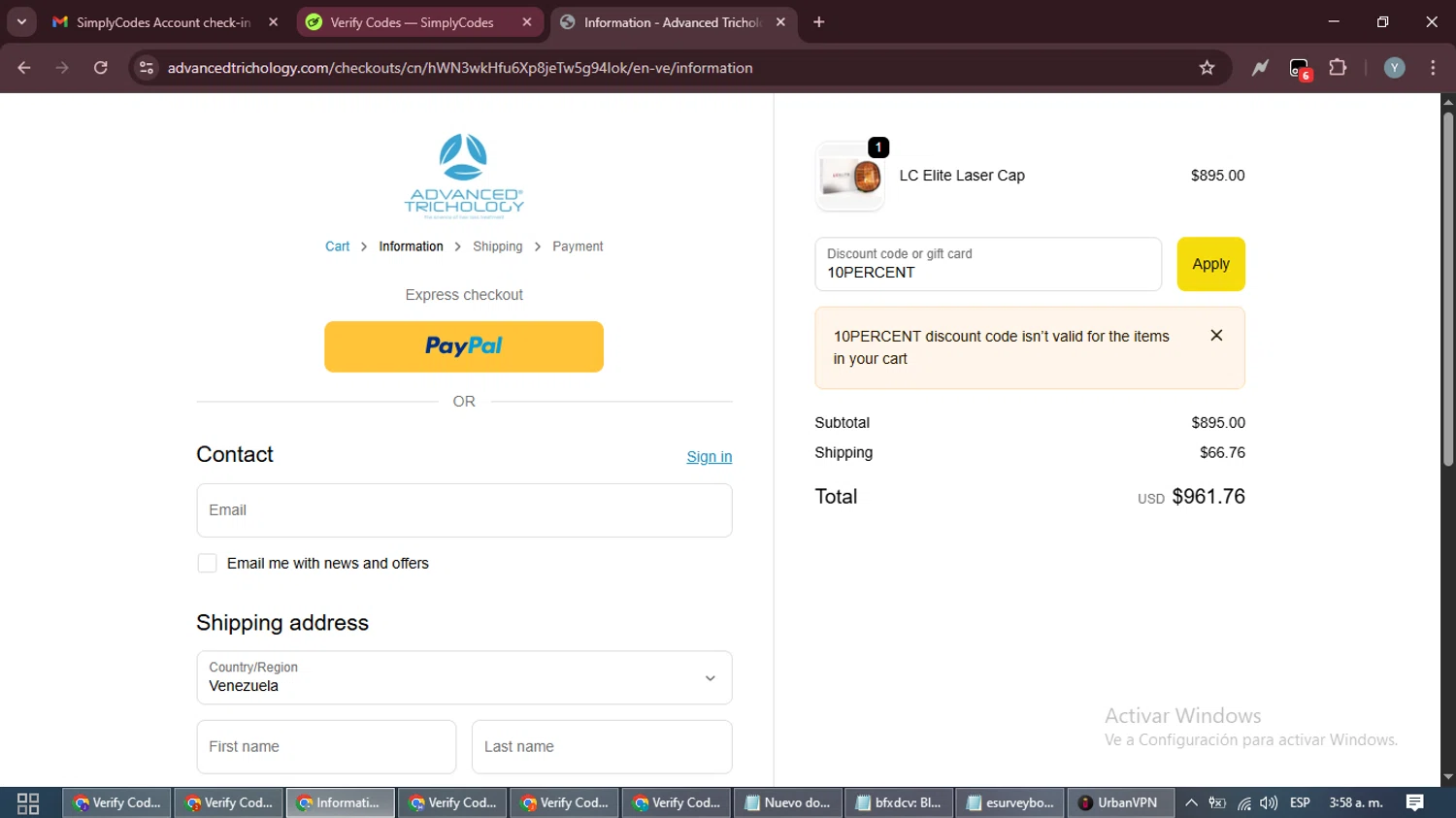Open the Country/Region dropdown
The width and height of the screenshot is (1456, 818).
(464, 677)
